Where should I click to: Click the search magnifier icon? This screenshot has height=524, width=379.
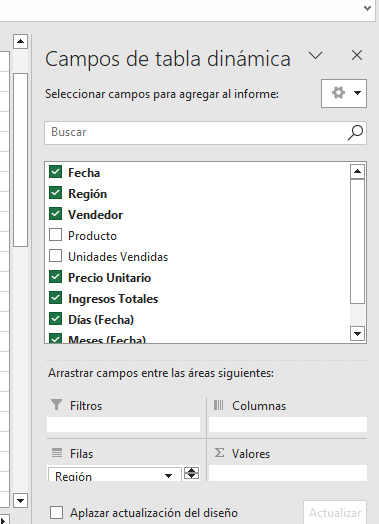pyautogui.click(x=355, y=133)
